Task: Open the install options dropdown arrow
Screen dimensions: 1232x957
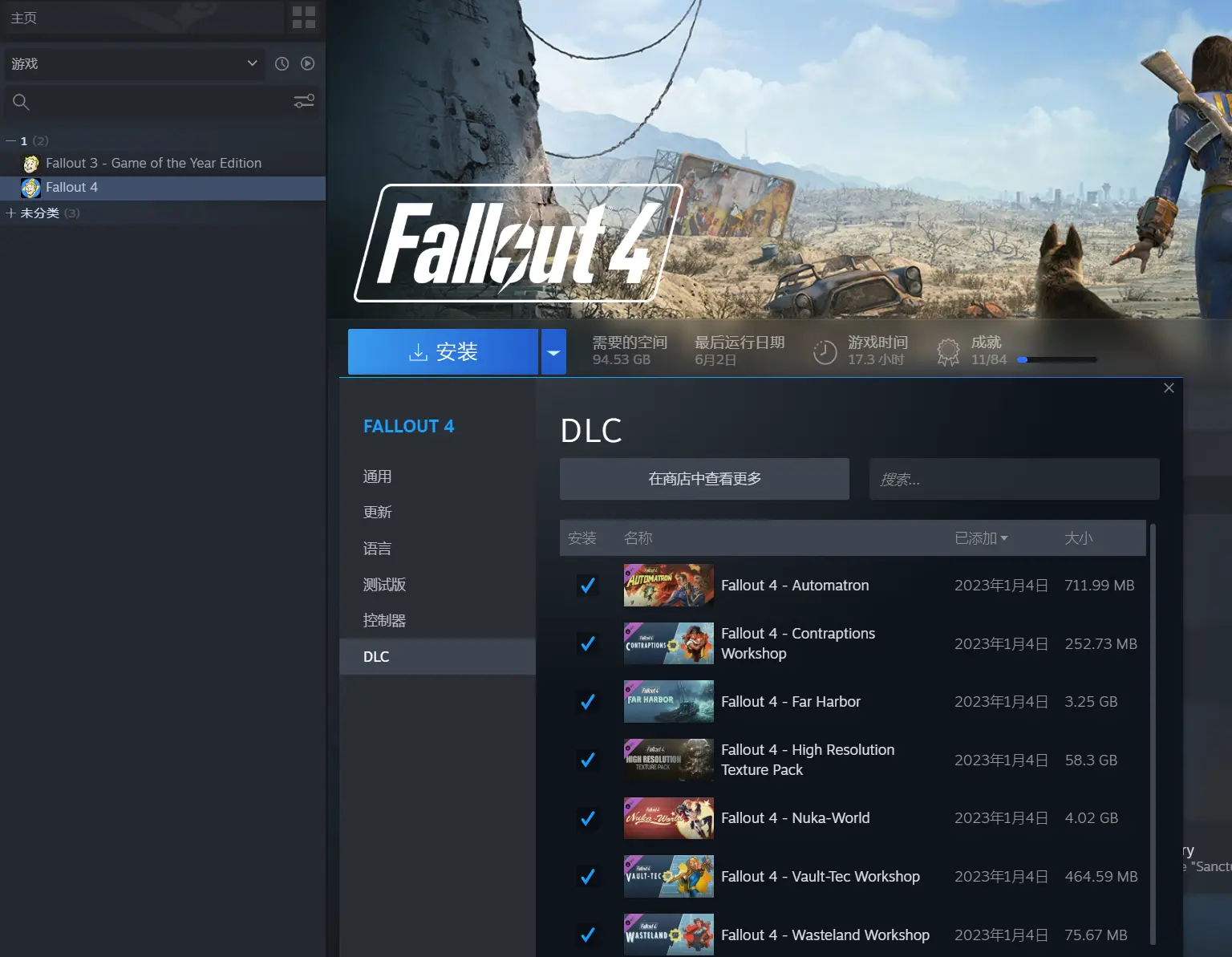Action: (x=553, y=352)
